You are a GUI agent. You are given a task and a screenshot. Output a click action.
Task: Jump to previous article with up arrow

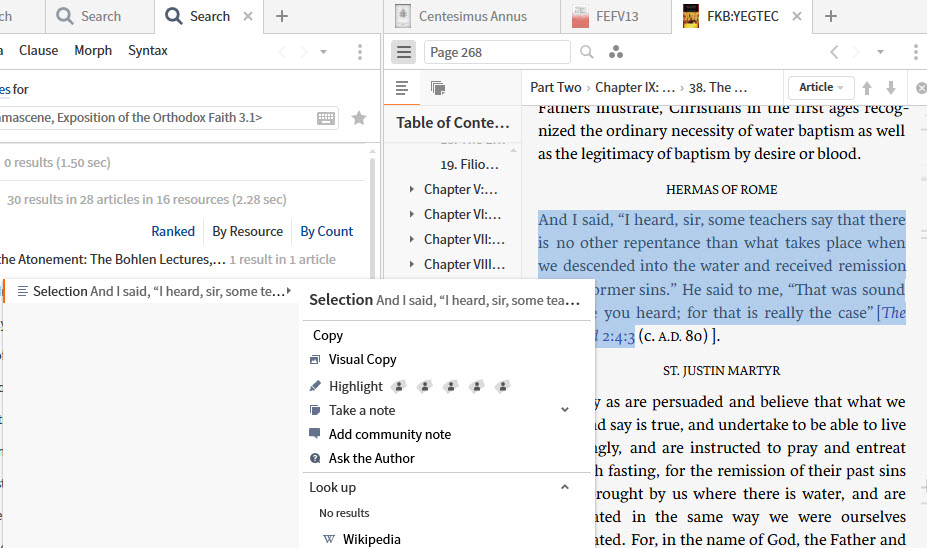(x=867, y=88)
